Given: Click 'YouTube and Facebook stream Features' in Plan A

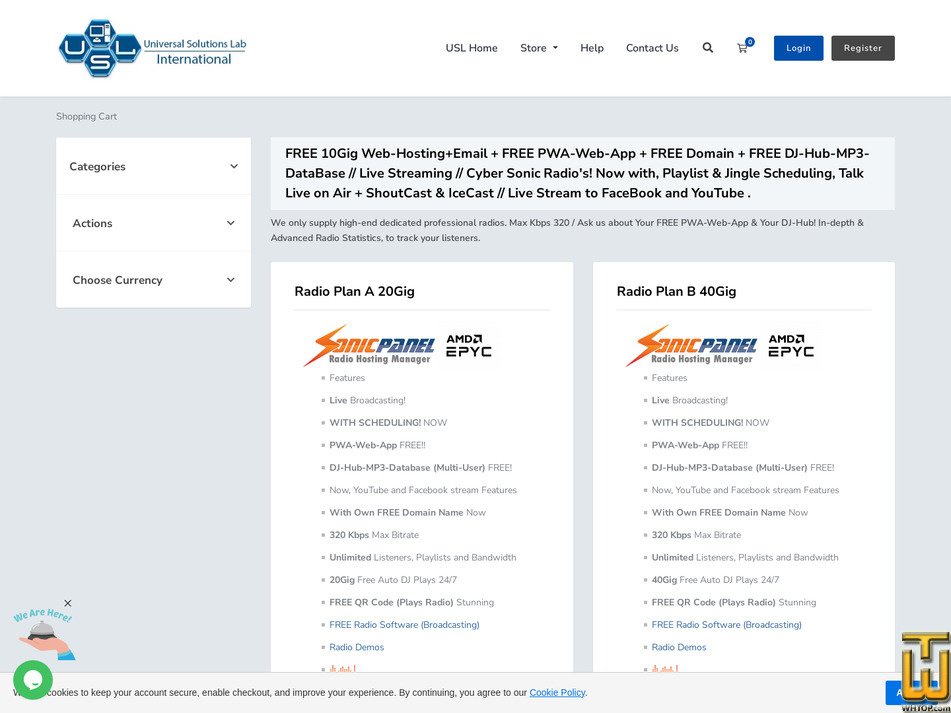Looking at the screenshot, I should click(x=423, y=490).
